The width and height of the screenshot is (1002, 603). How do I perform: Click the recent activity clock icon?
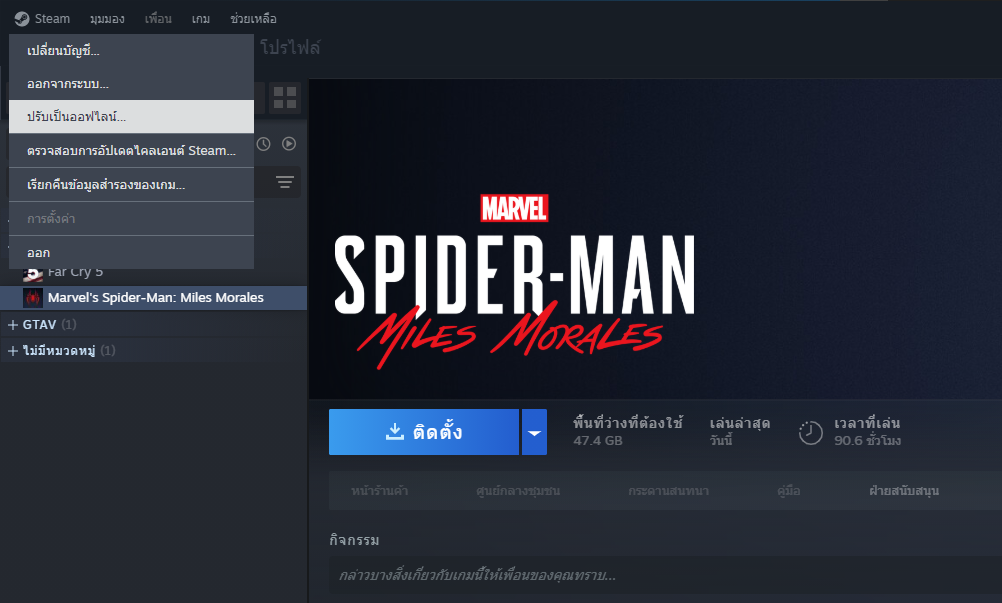[263, 144]
